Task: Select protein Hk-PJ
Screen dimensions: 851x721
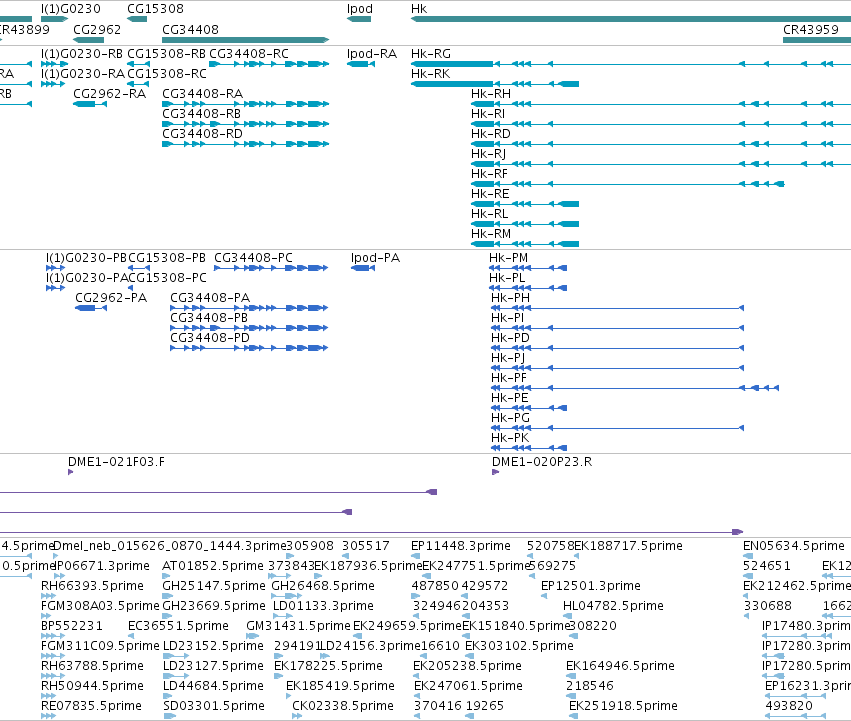Action: click(508, 358)
